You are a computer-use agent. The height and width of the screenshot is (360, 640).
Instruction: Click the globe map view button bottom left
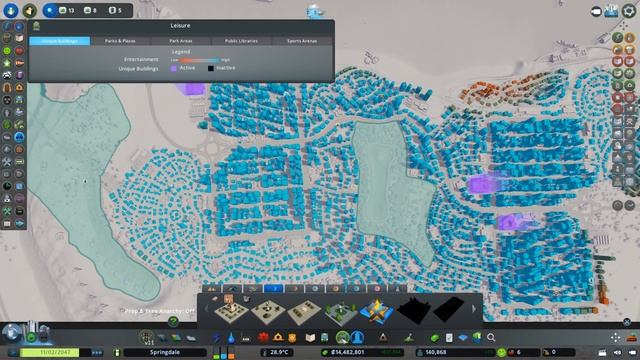point(11,333)
